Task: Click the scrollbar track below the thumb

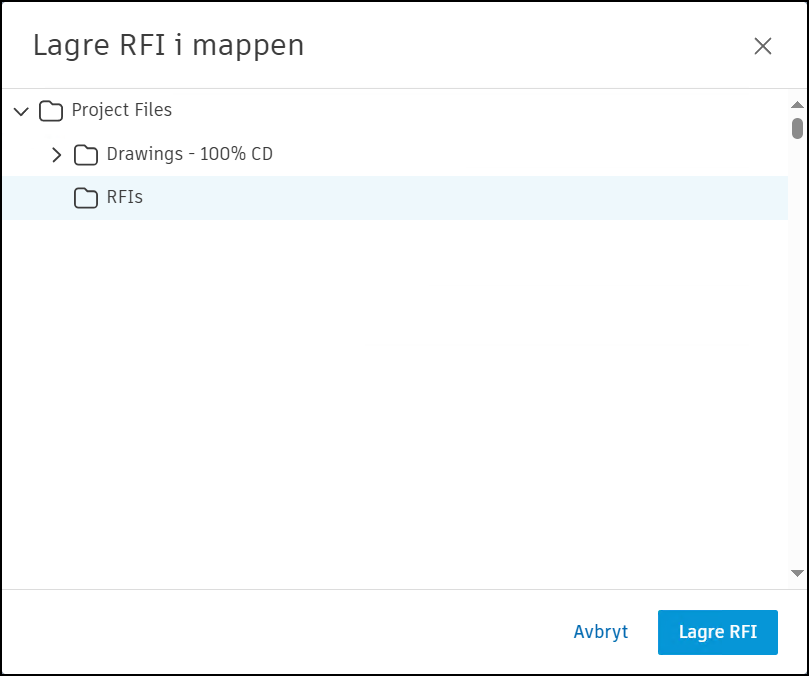Action: [797, 350]
